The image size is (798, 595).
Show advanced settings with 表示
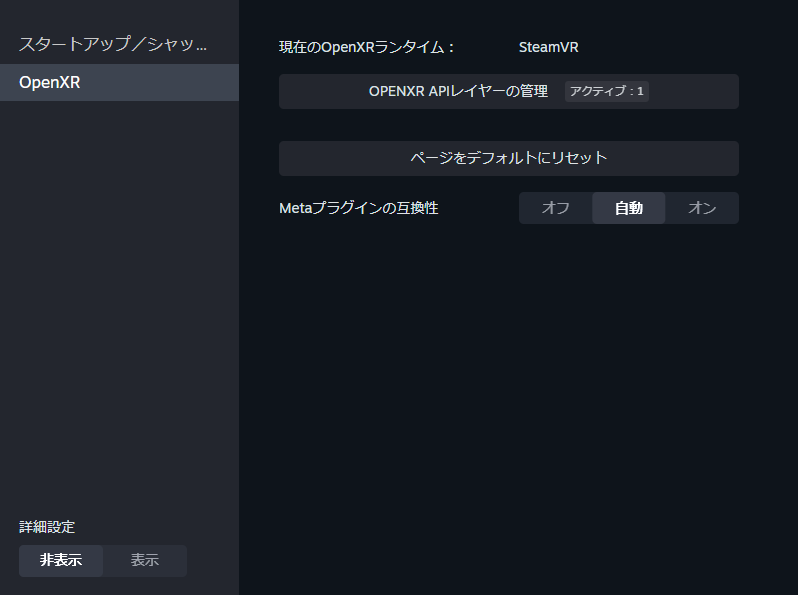[x=145, y=560]
